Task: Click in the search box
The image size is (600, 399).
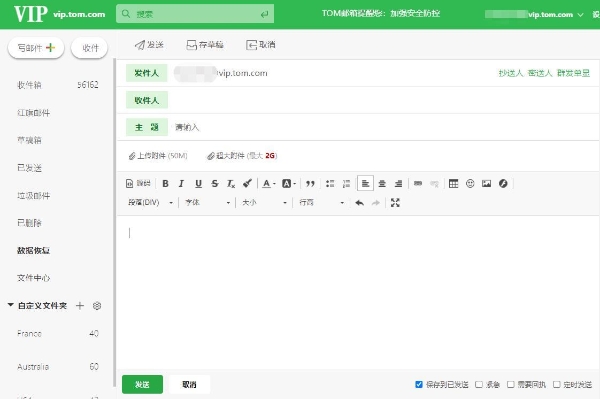Action: tap(195, 14)
